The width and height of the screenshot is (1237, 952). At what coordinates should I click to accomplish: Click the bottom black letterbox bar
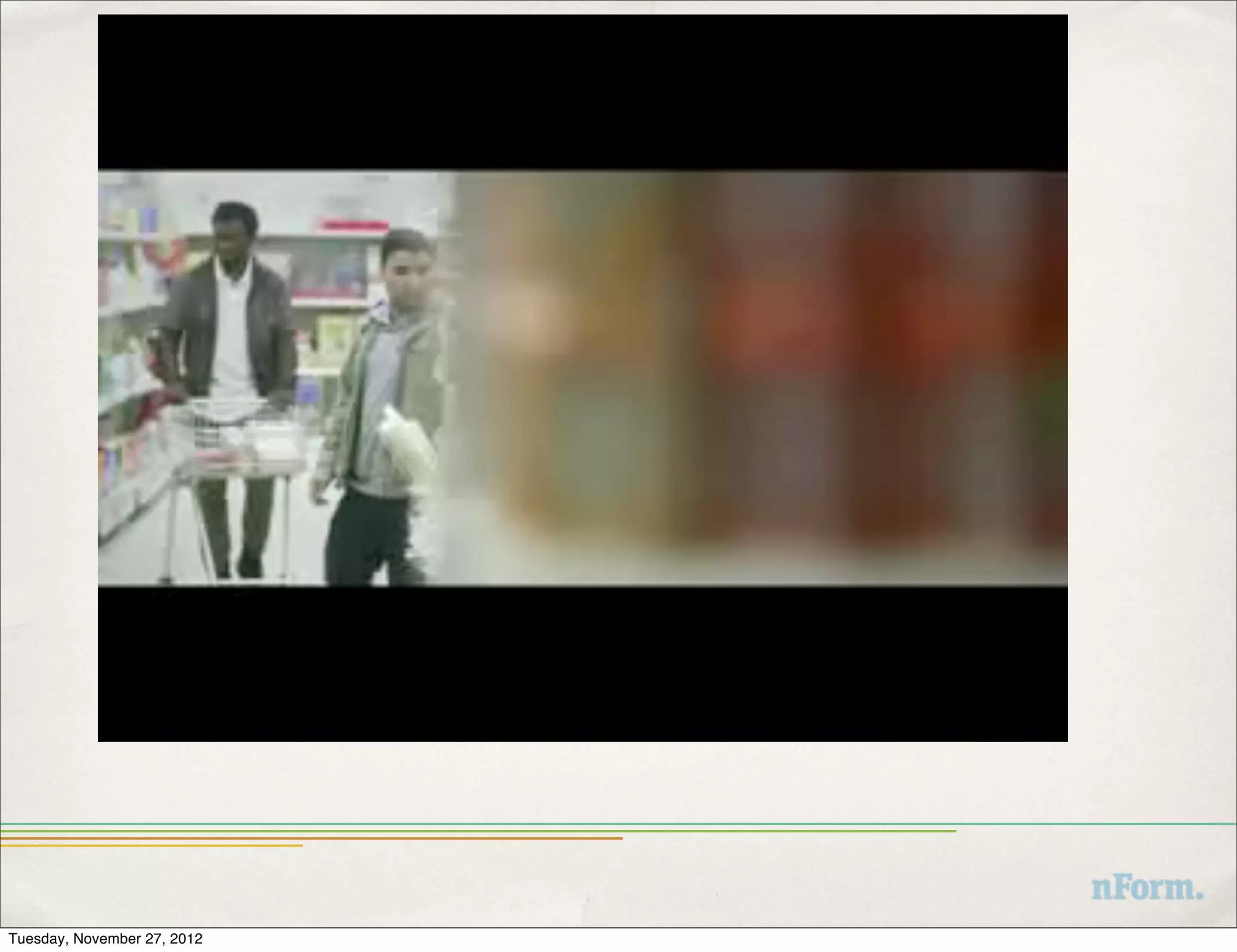click(582, 664)
